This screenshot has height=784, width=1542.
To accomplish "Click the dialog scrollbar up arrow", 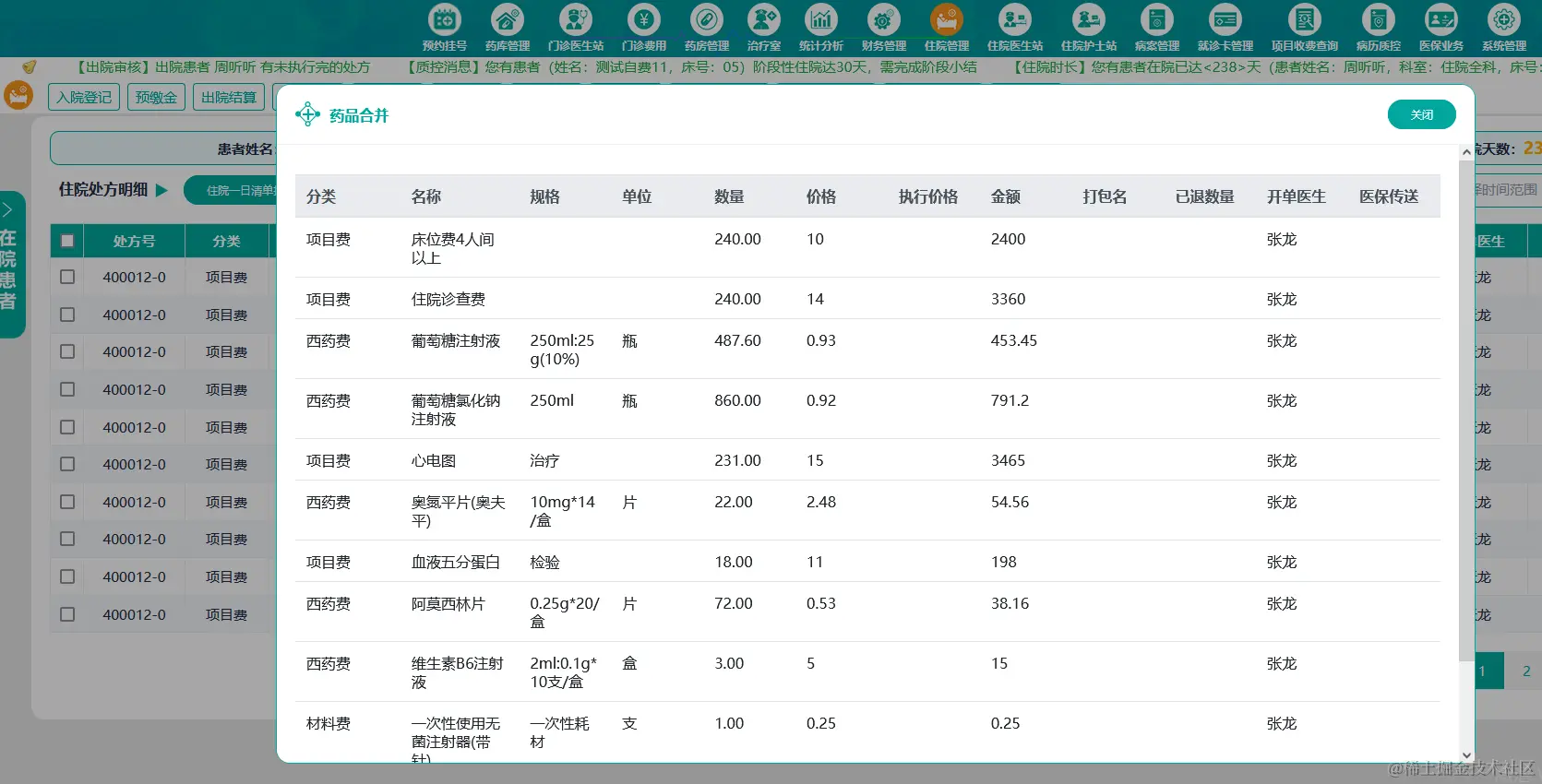I will [1466, 152].
